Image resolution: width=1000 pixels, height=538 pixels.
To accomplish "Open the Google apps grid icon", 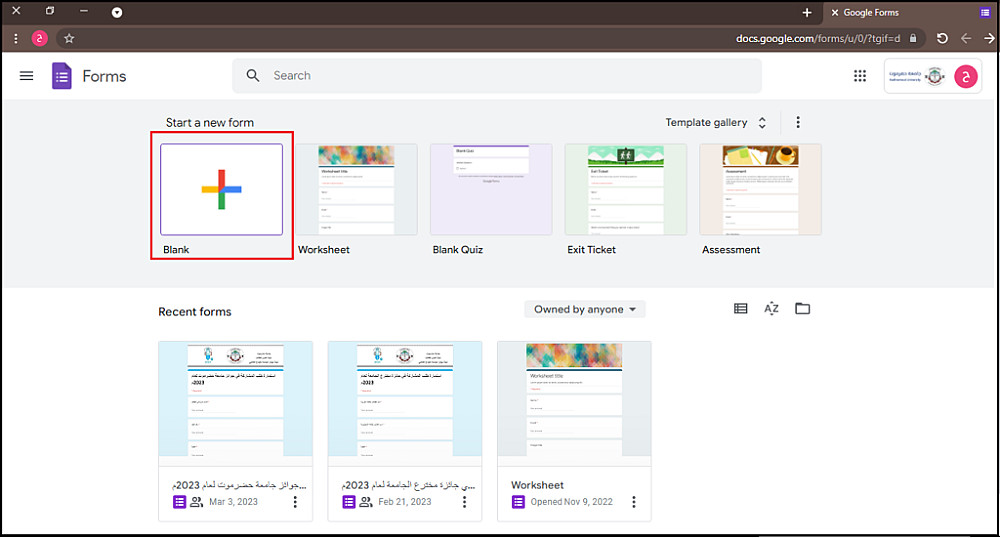I will (x=860, y=76).
